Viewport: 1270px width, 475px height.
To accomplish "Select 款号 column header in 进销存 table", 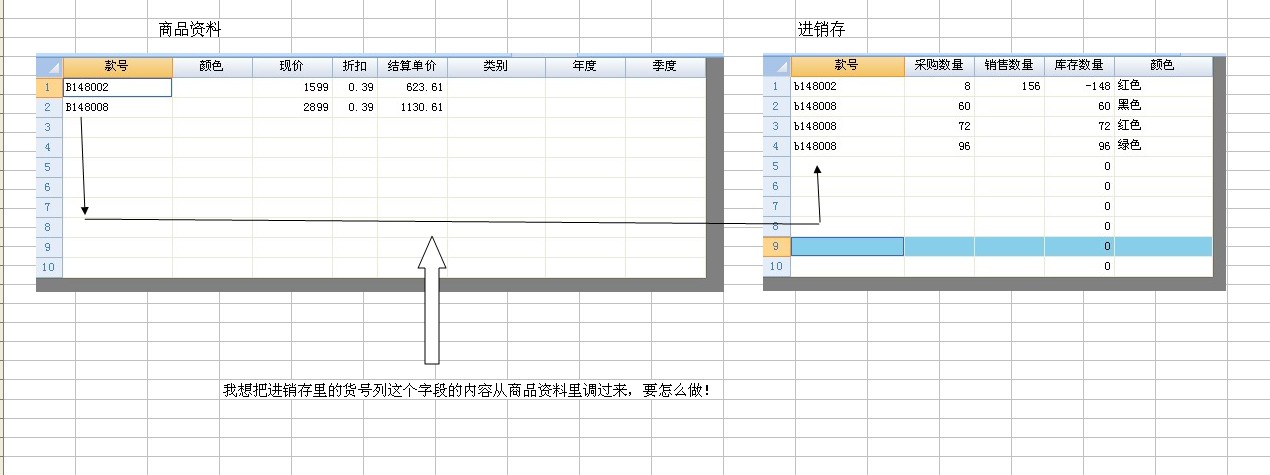I will tap(847, 66).
